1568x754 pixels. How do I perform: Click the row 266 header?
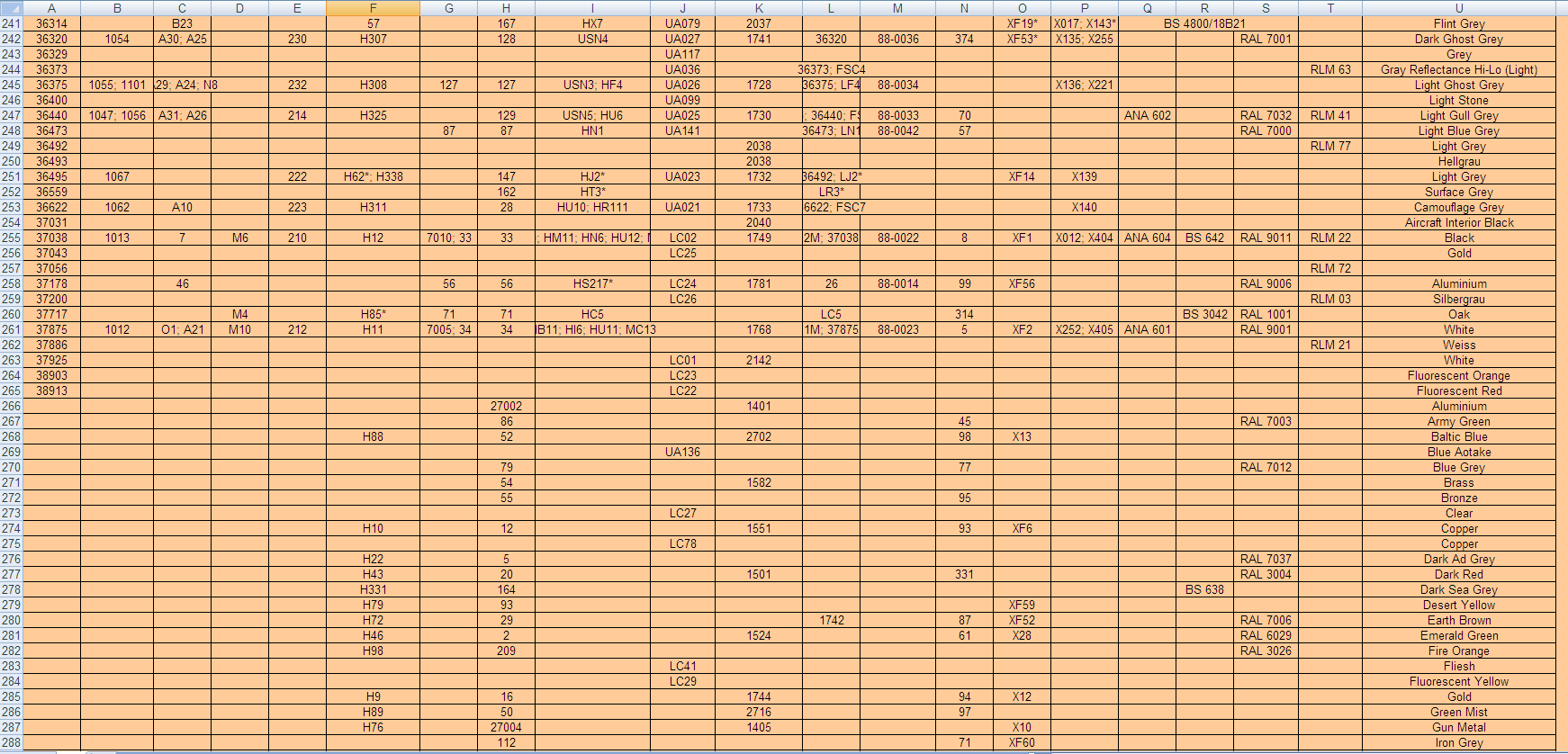tap(11, 407)
